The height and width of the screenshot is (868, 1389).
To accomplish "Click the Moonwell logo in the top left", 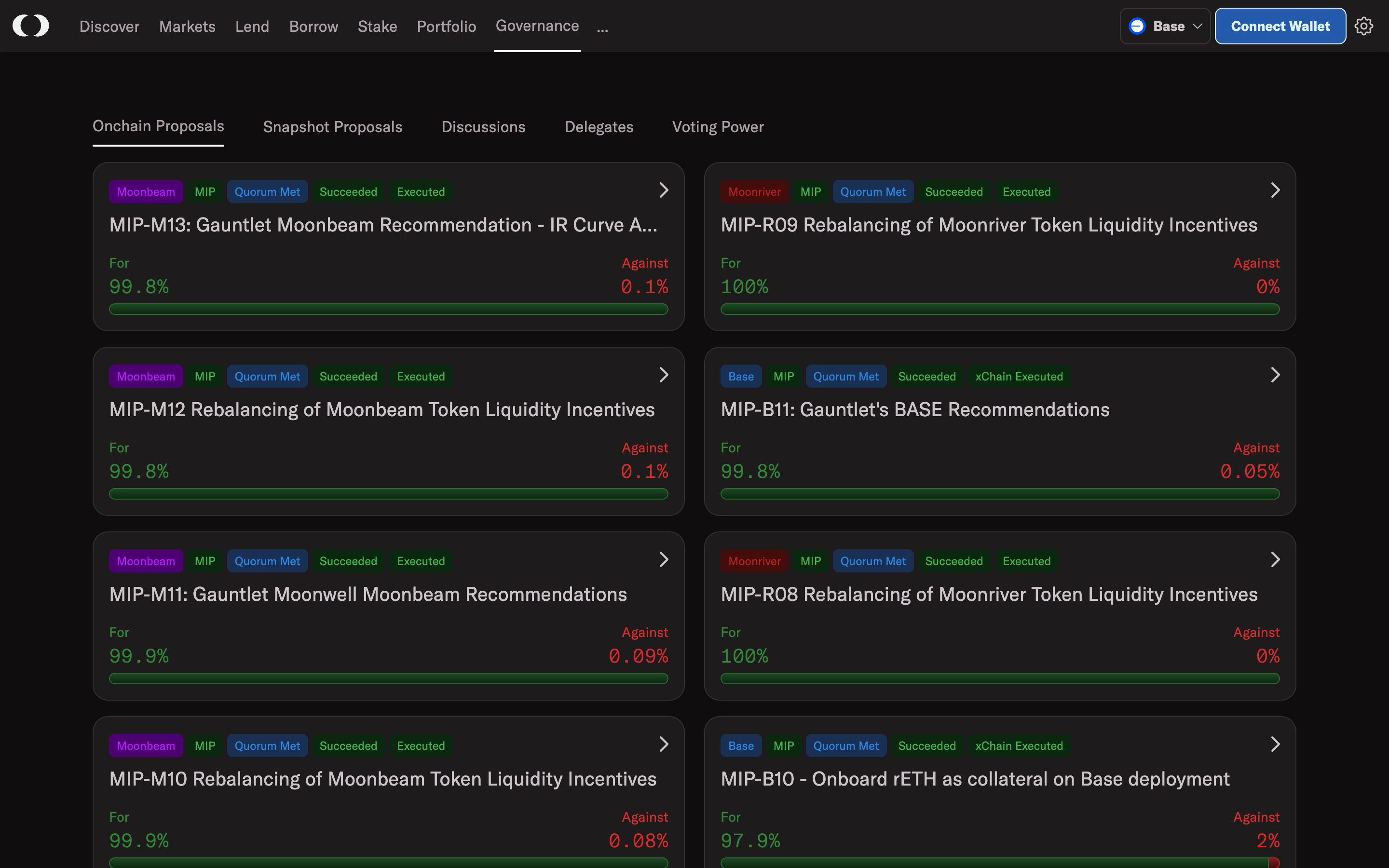I will coord(30,25).
